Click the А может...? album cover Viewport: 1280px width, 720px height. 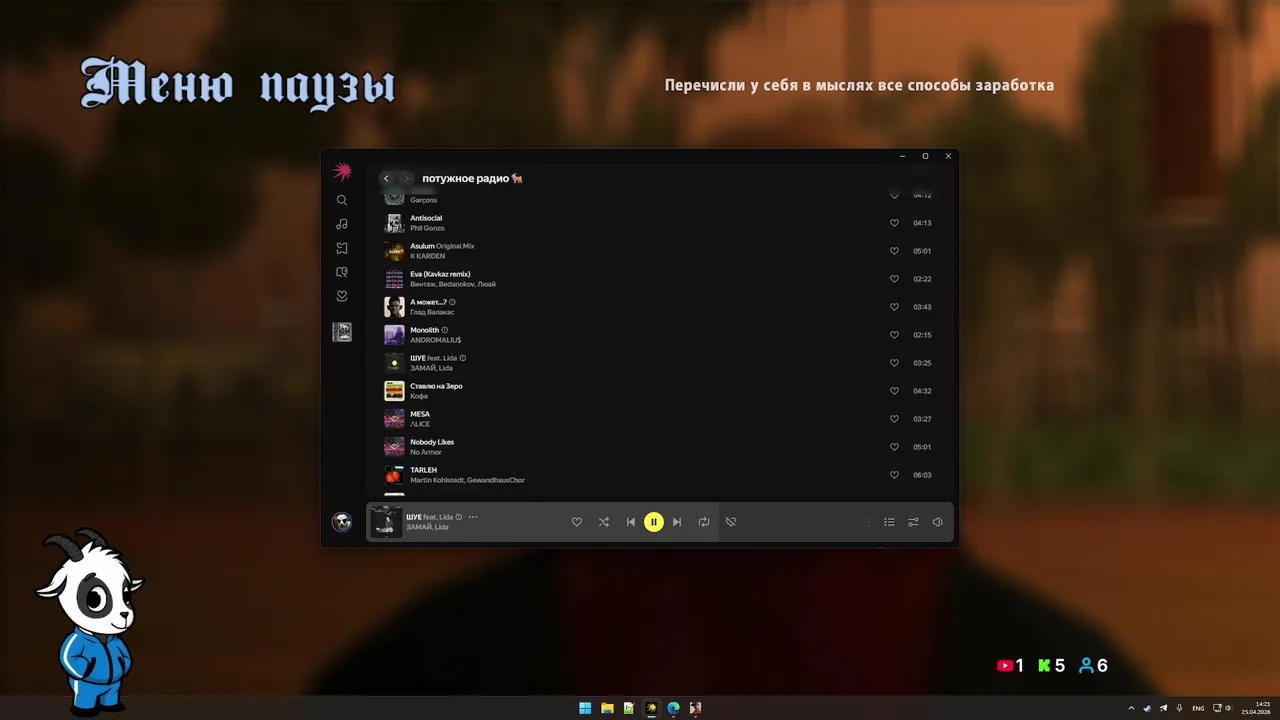pyautogui.click(x=394, y=307)
